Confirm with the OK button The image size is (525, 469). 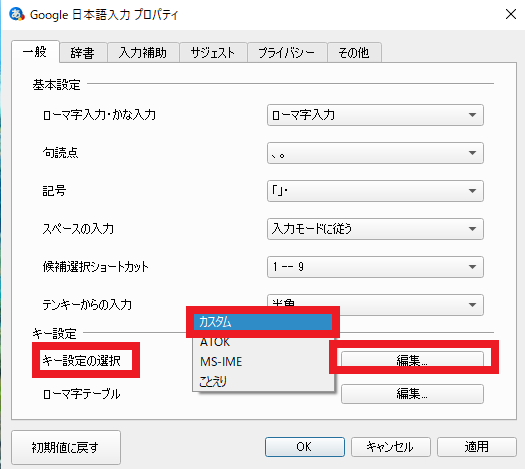(305, 447)
